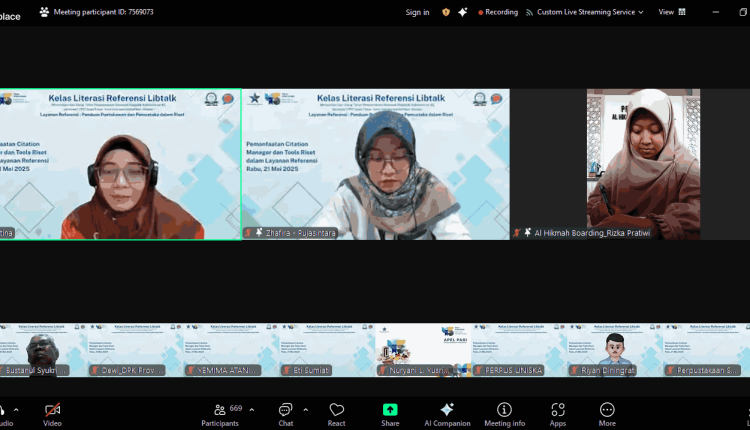
Task: Expand the chevron next to Participants
Action: click(252, 410)
